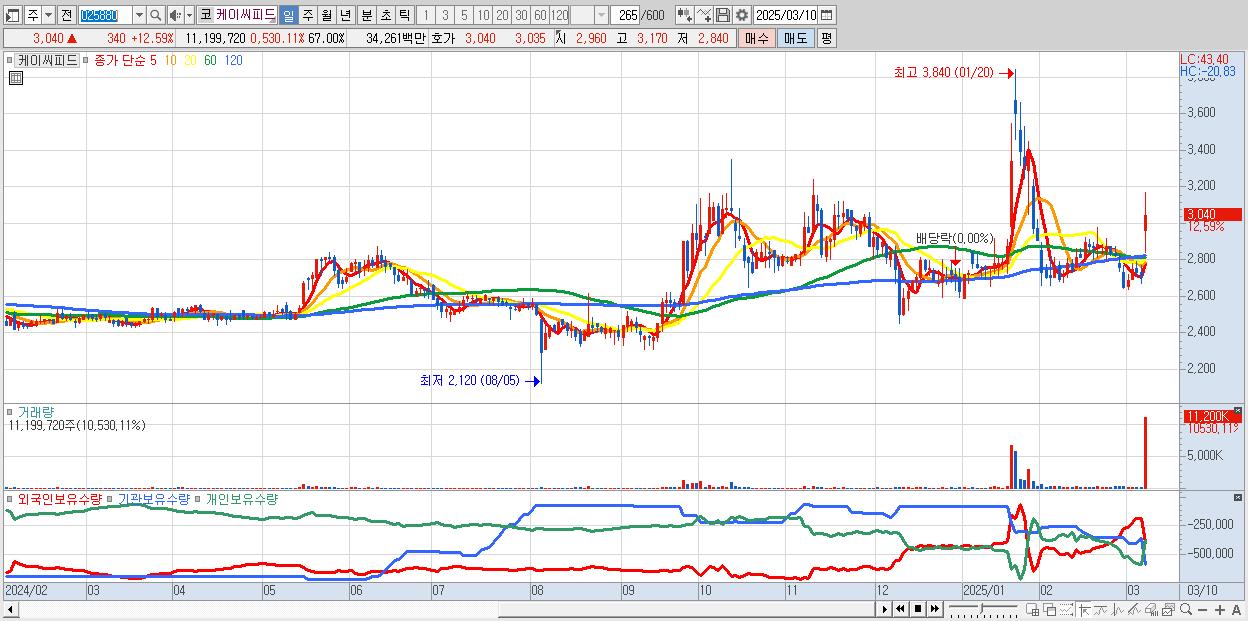Screen dimensions: 1248x621
Task: Click into the stock code input field
Action: click(105, 15)
